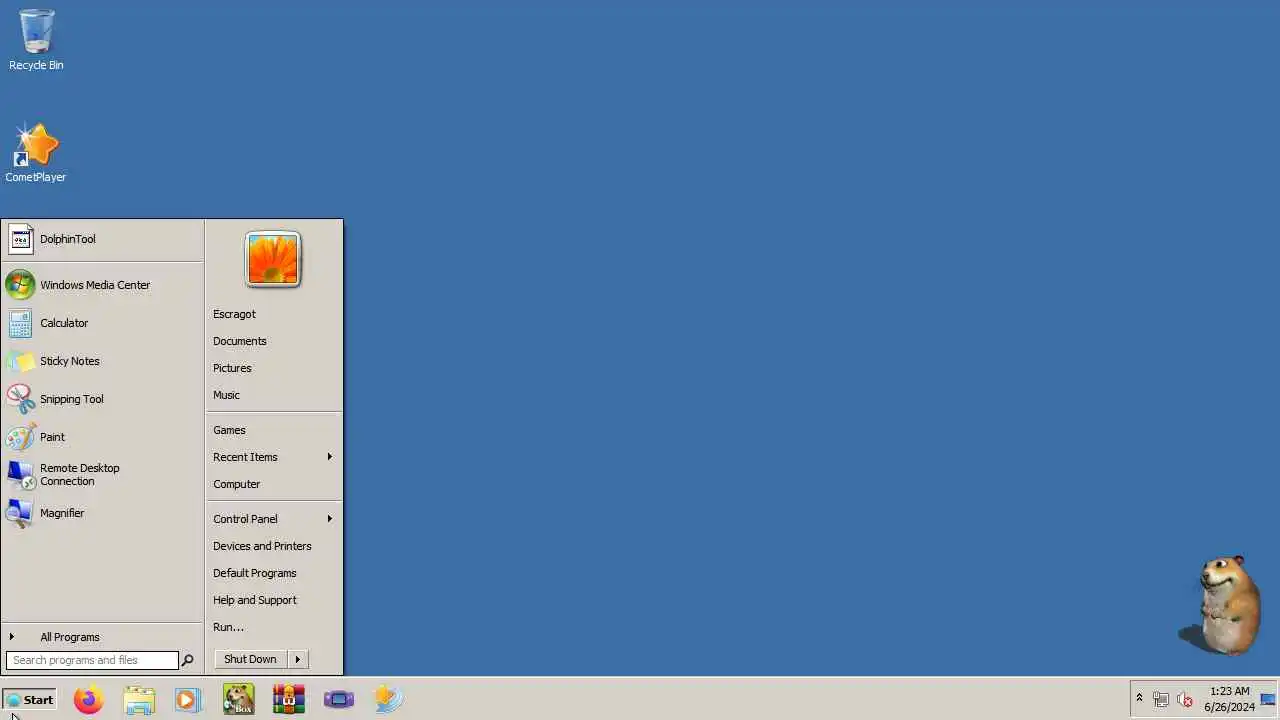Open the Shut Down options arrow
1280x720 pixels.
297,659
